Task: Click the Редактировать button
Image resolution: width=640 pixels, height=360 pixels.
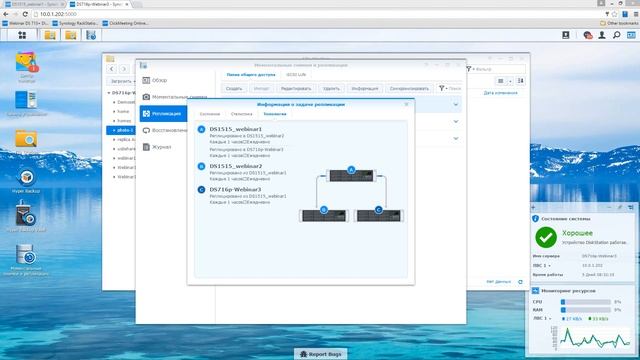Action: 296,89
